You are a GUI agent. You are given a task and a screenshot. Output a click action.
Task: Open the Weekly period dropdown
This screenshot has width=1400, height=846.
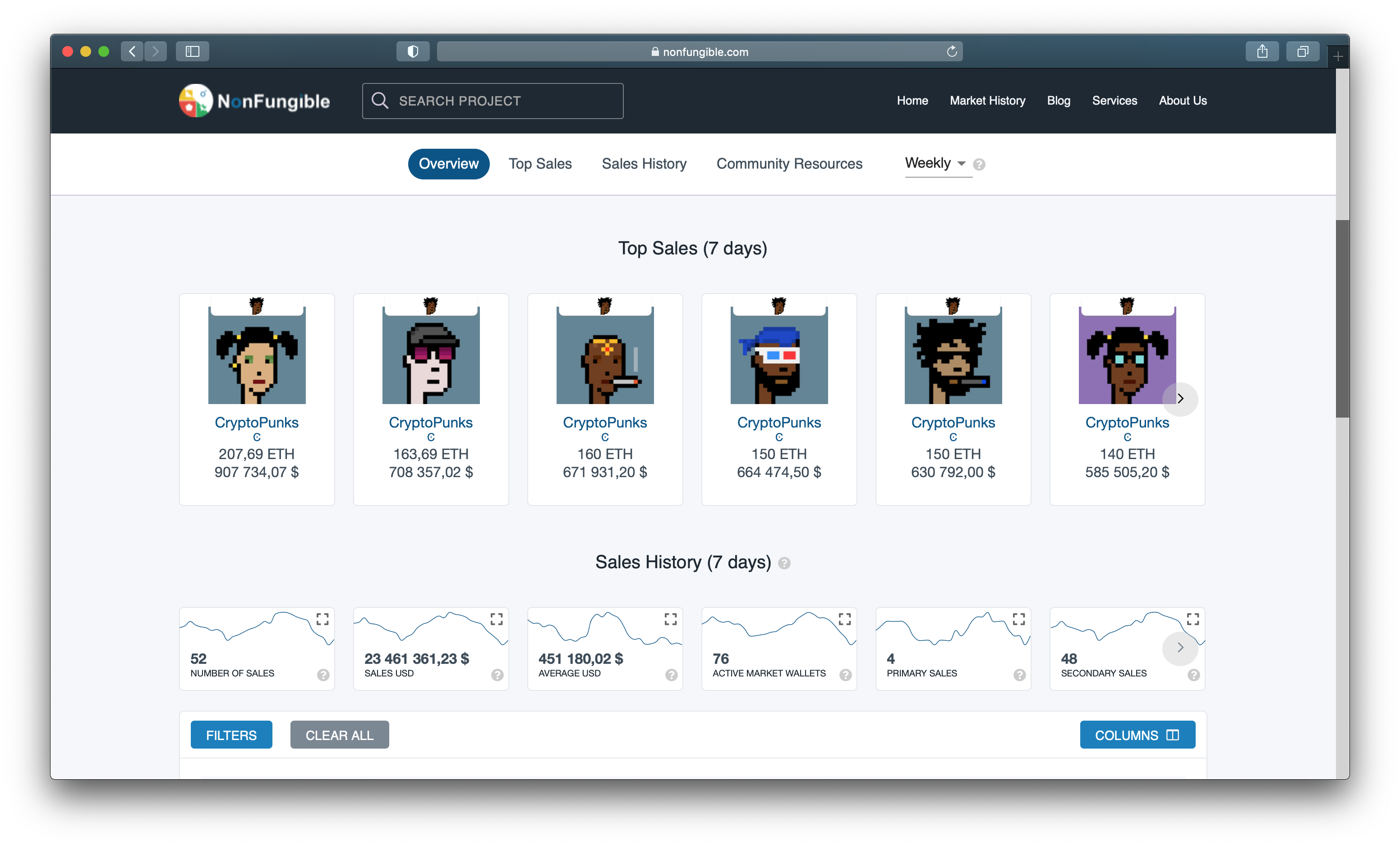coord(938,163)
